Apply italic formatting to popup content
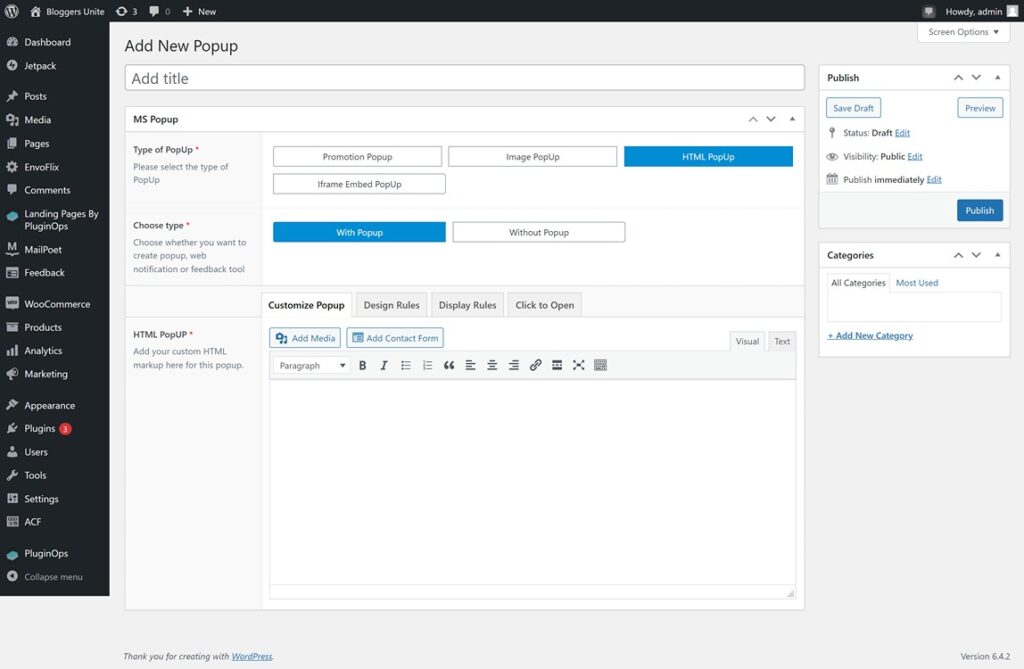 (384, 364)
